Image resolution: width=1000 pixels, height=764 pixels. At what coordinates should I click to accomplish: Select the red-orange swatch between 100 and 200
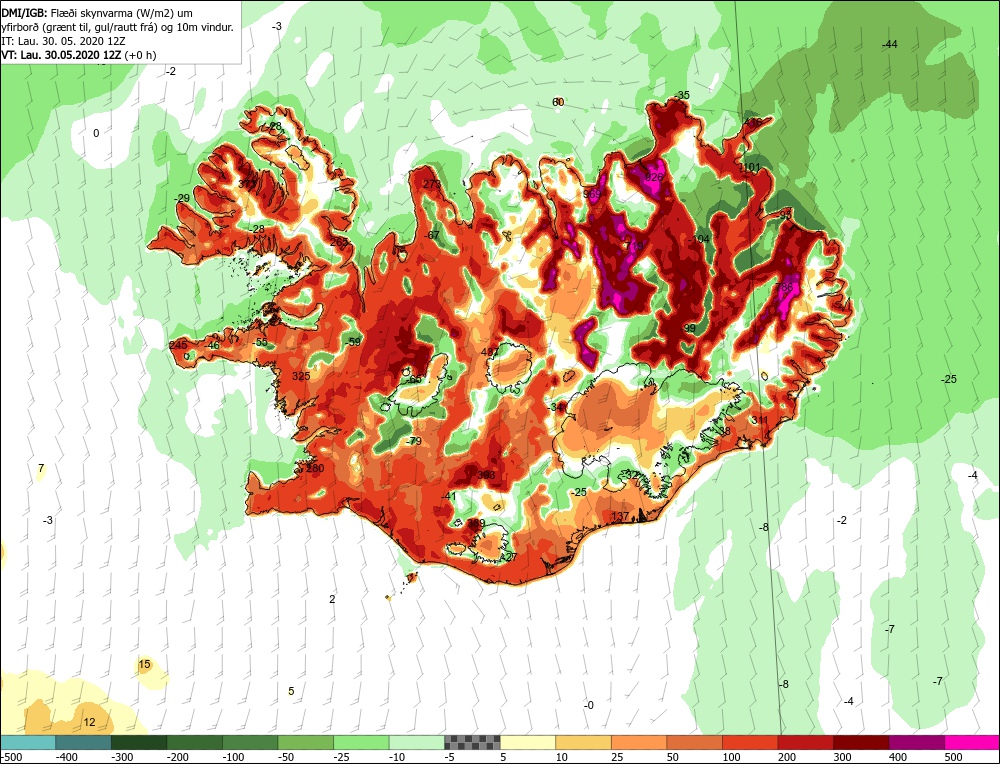pos(750,742)
